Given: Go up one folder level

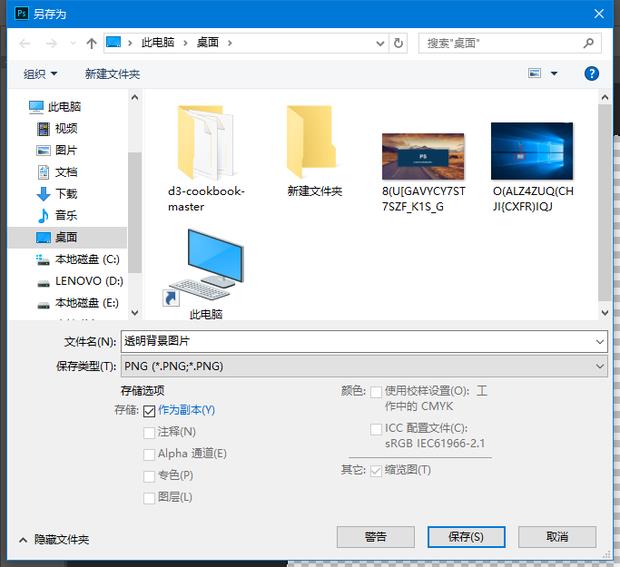Looking at the screenshot, I should [91, 43].
